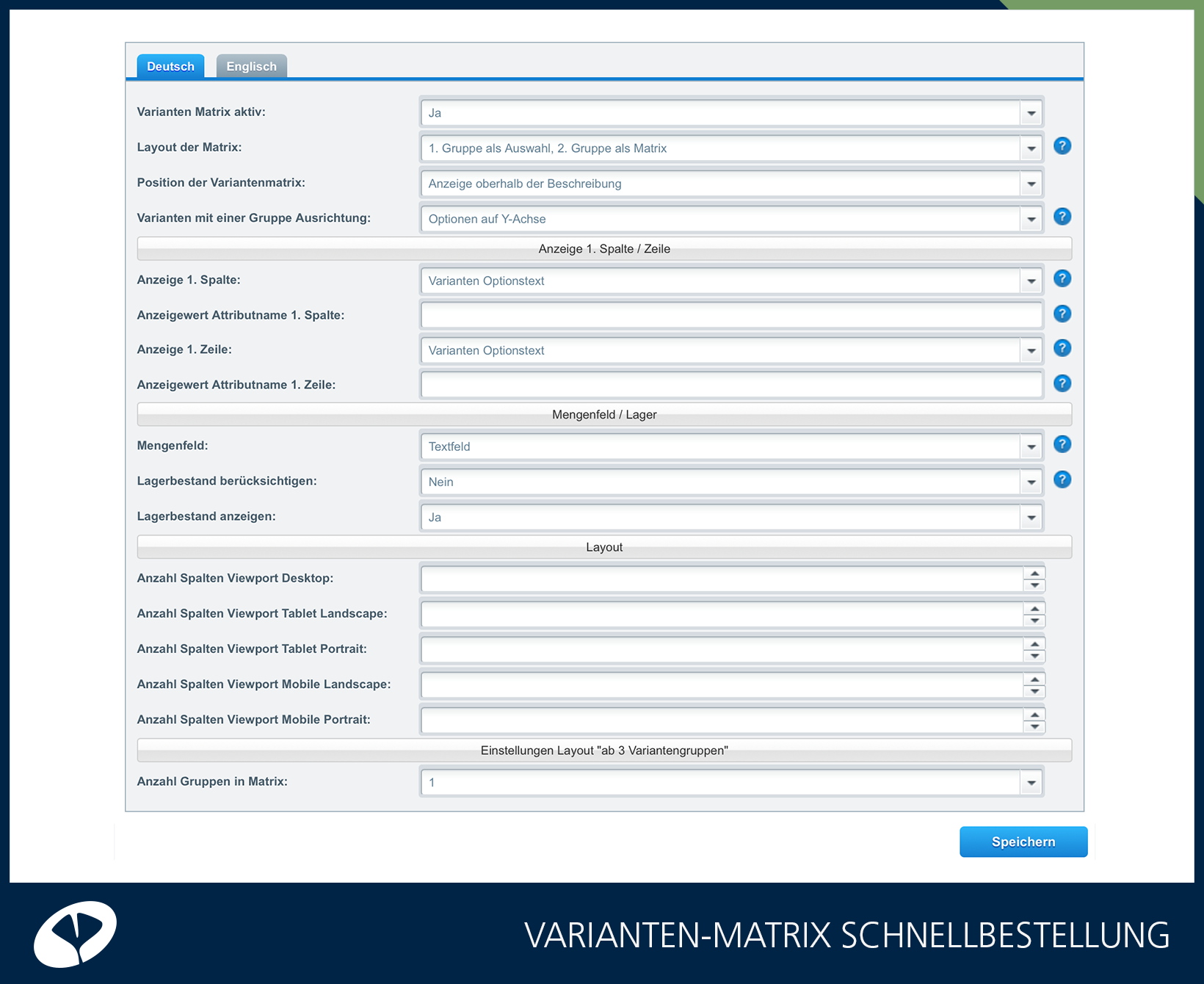
Task: Focus Anzeigewert Attributname 1. Spalte field
Action: (x=731, y=315)
